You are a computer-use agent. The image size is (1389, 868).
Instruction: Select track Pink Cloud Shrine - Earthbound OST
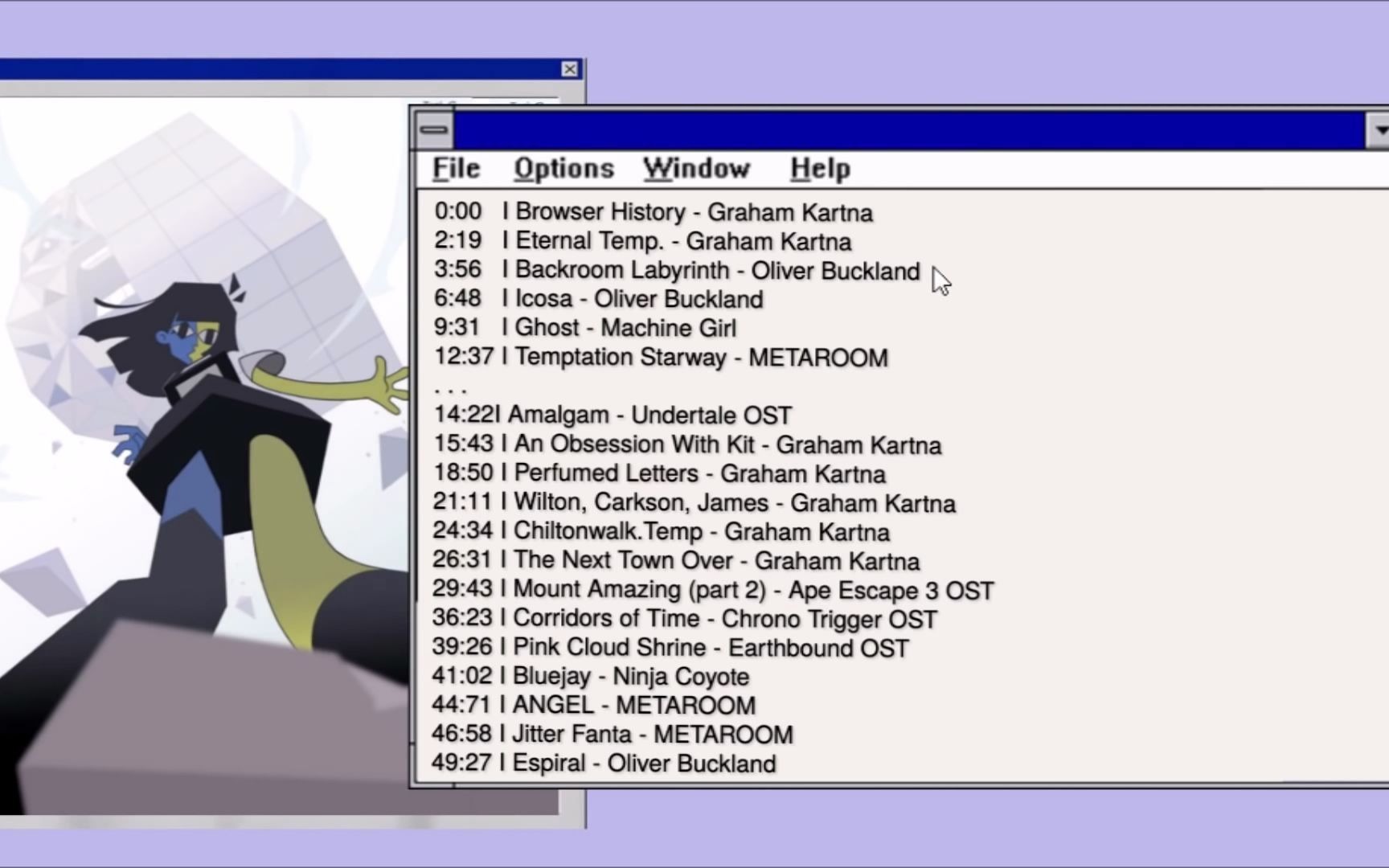coord(670,648)
